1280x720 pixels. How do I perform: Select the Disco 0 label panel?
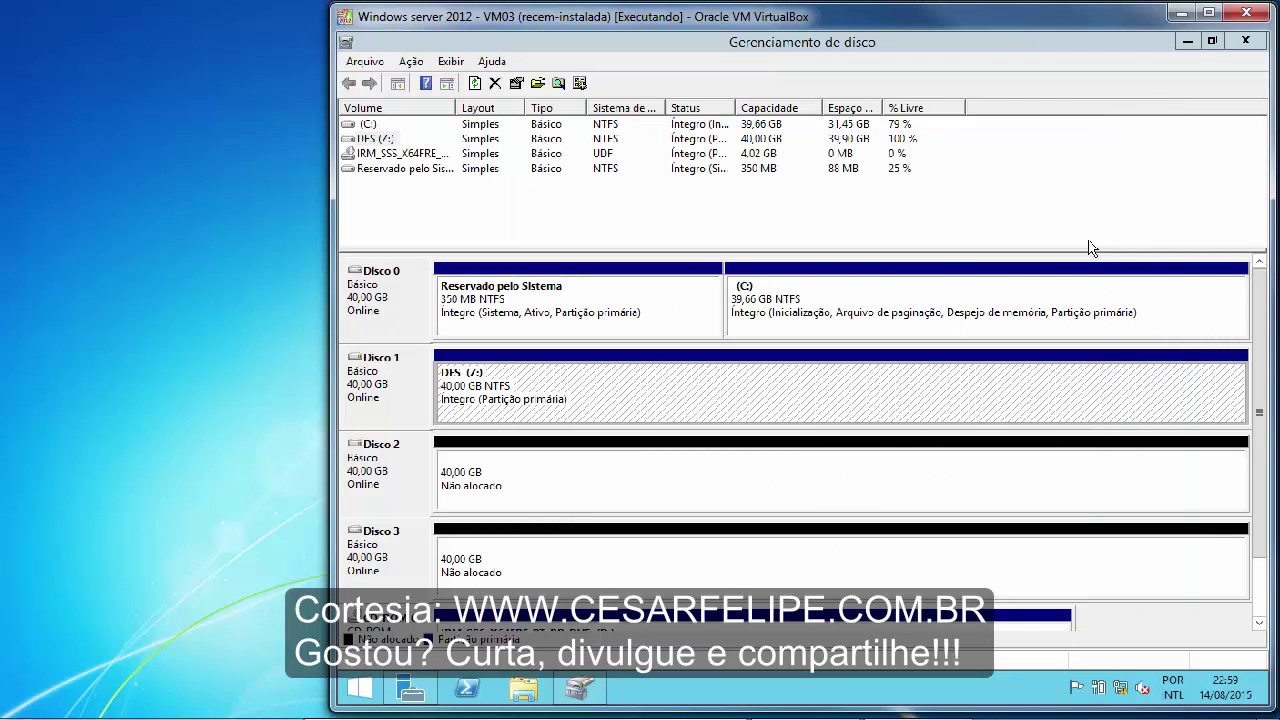pos(386,299)
